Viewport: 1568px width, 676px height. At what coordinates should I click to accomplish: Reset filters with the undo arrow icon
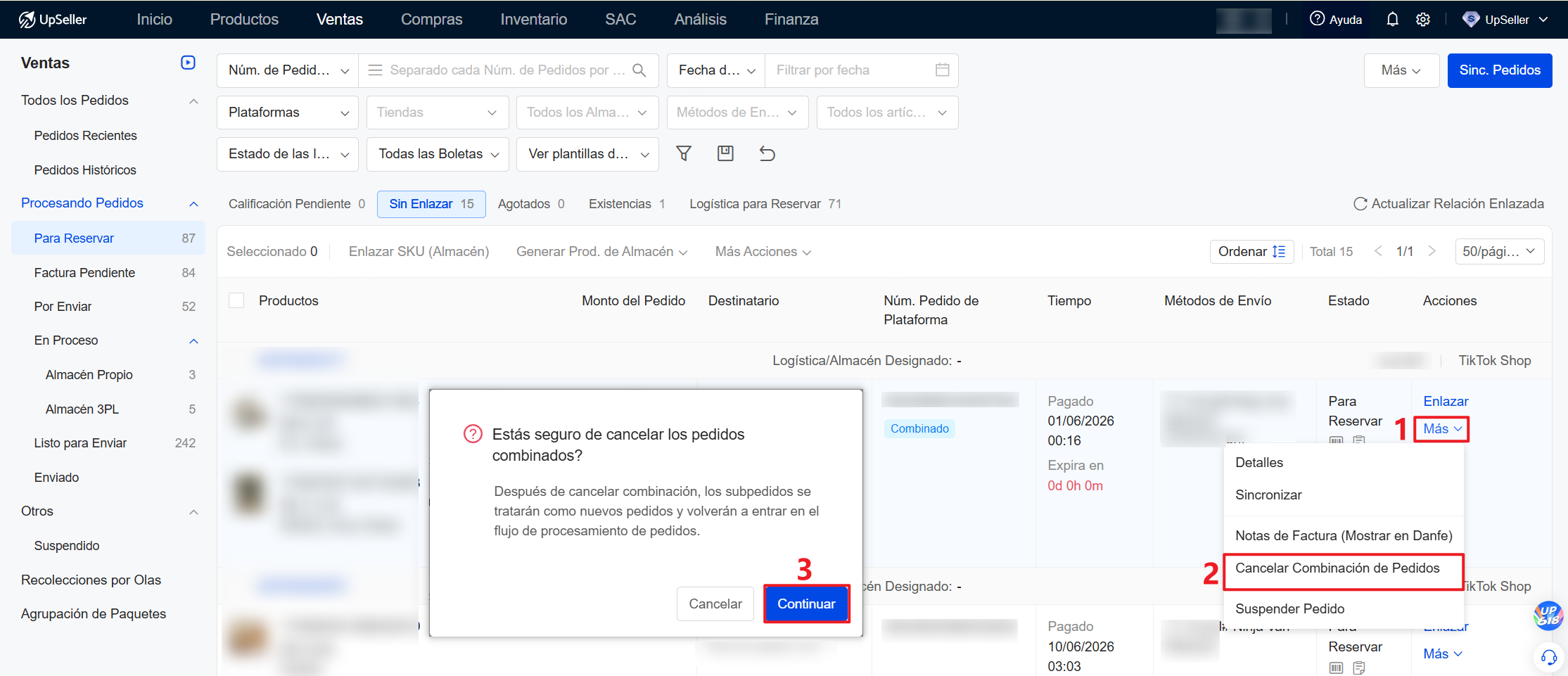point(767,153)
